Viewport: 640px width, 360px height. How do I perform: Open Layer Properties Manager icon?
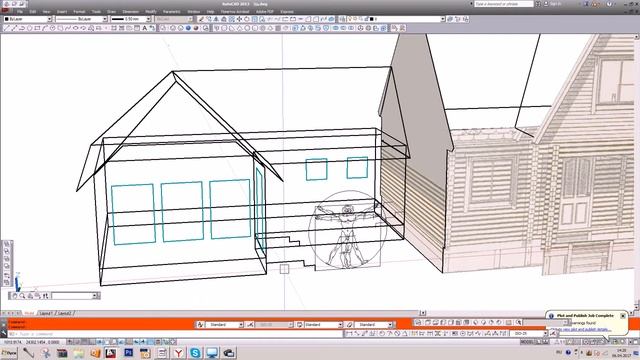pyautogui.click(x=342, y=19)
